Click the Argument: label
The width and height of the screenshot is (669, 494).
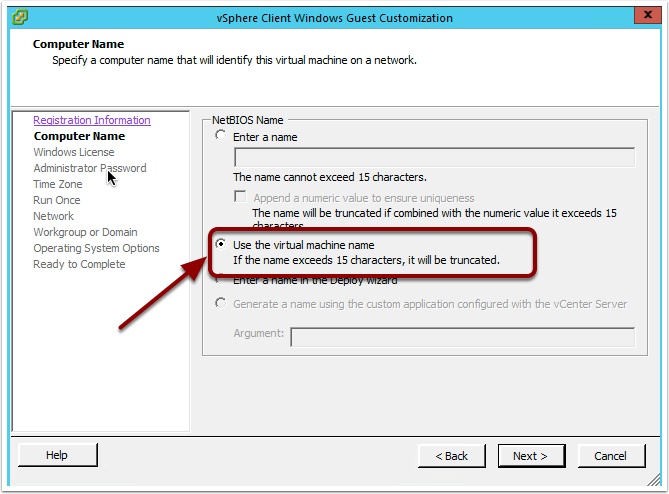click(x=259, y=333)
